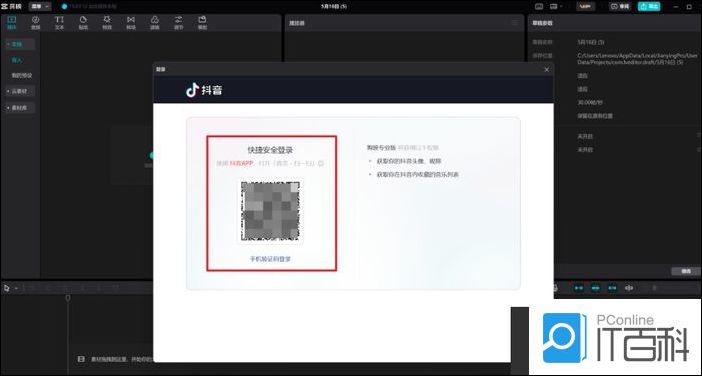Click the cyan 导出 (Export) button

pos(649,6)
